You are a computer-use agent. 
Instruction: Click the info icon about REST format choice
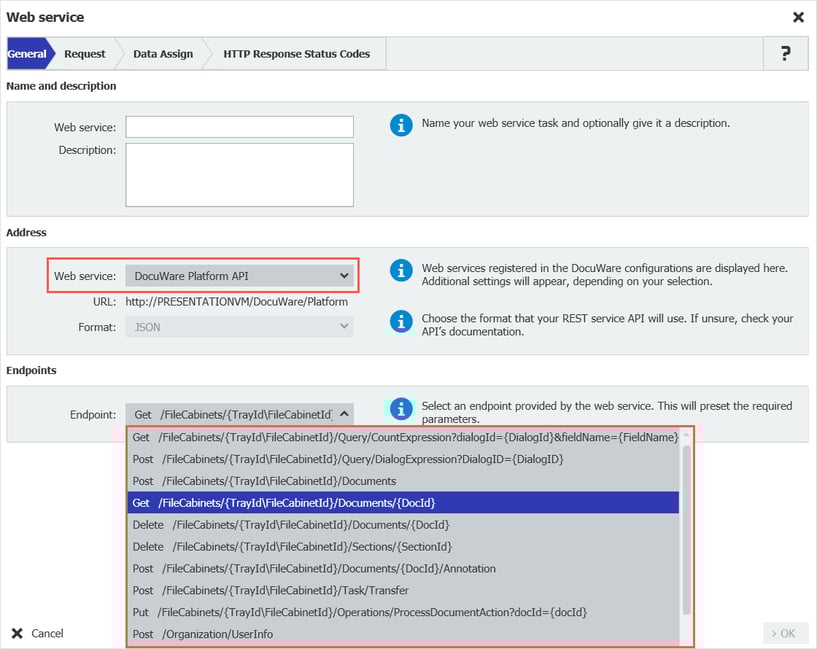pos(401,321)
